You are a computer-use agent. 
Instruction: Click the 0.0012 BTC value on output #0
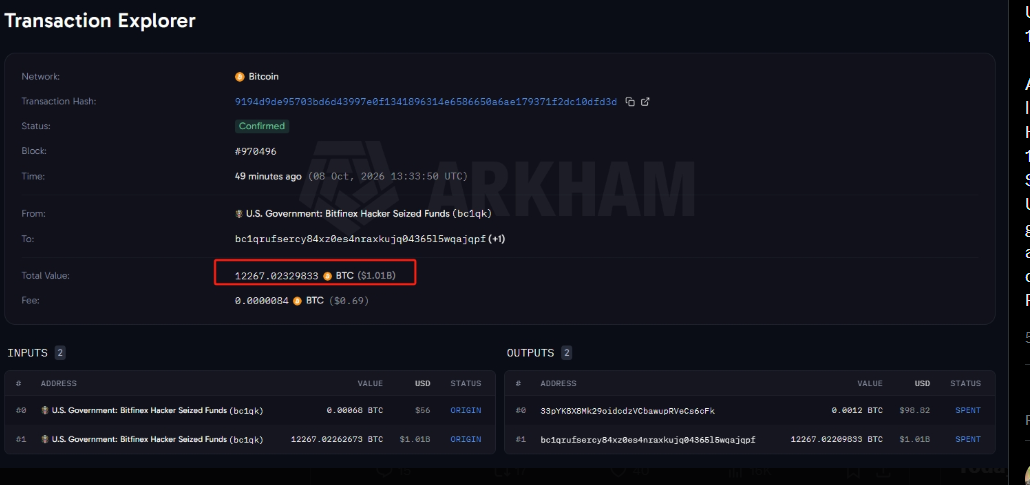coord(857,410)
